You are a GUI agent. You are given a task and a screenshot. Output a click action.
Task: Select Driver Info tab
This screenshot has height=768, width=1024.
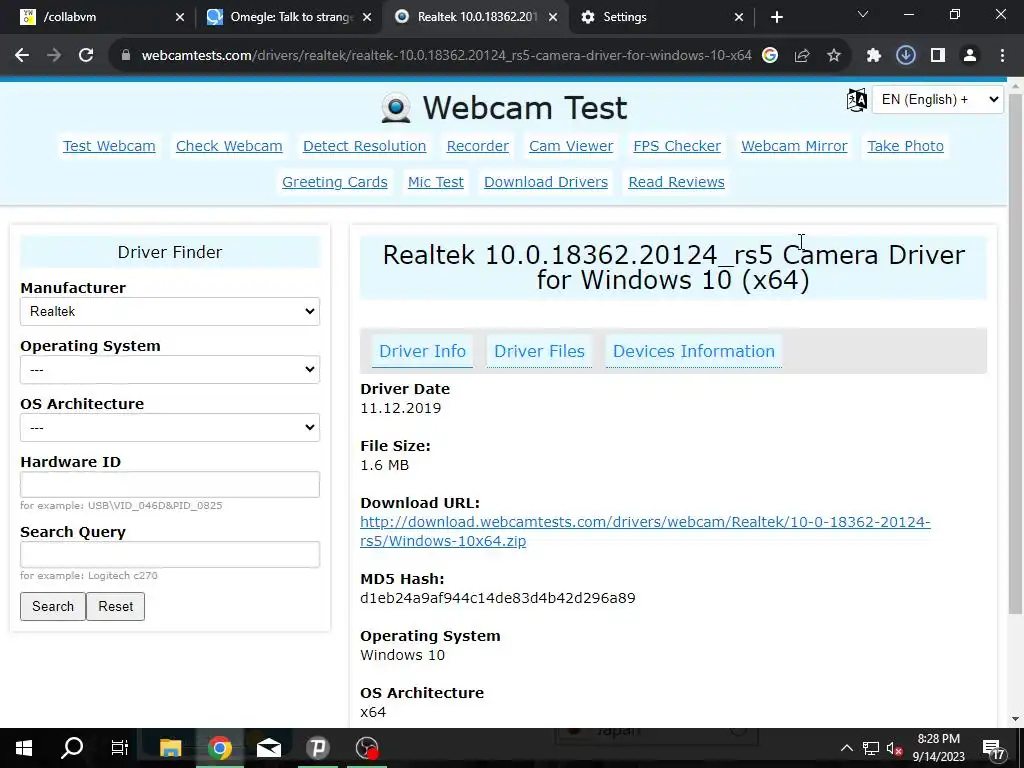(423, 351)
